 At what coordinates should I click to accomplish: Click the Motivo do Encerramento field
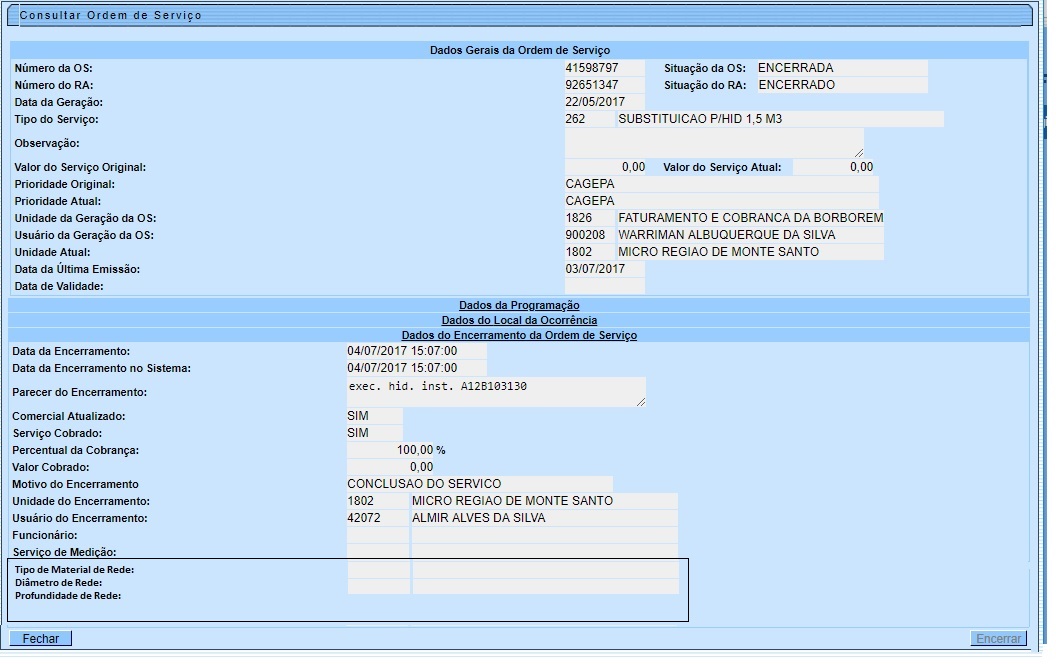[479, 484]
